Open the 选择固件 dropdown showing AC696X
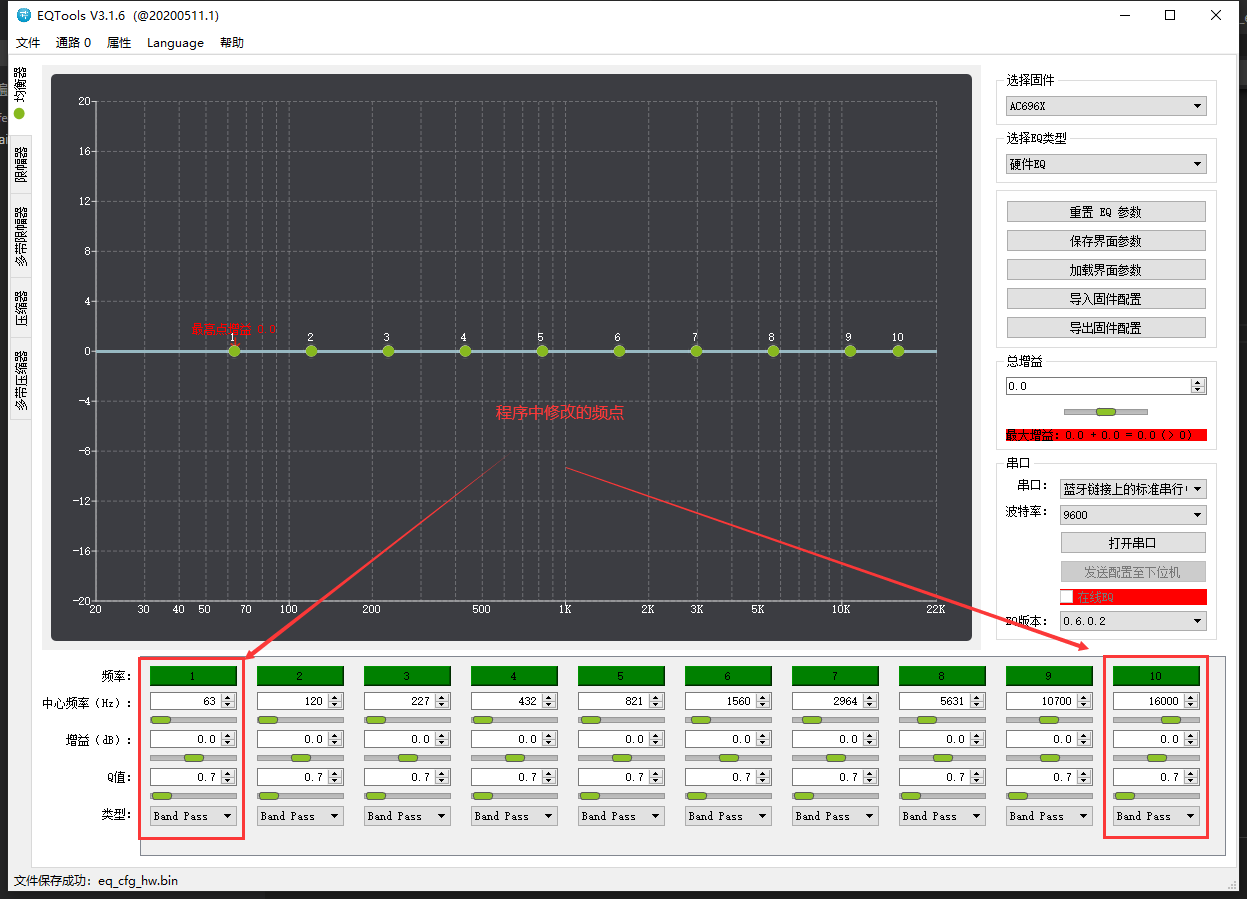 (x=1106, y=106)
